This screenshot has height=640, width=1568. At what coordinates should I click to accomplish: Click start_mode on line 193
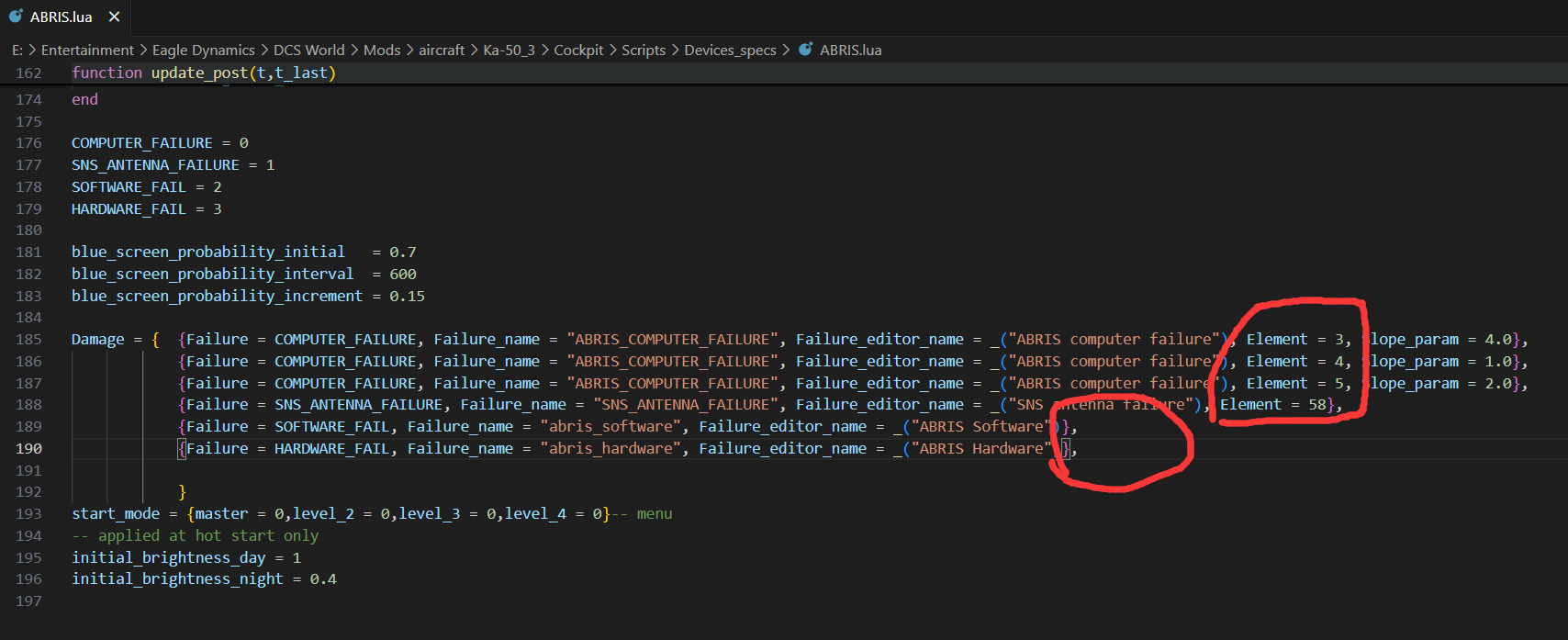tap(116, 513)
